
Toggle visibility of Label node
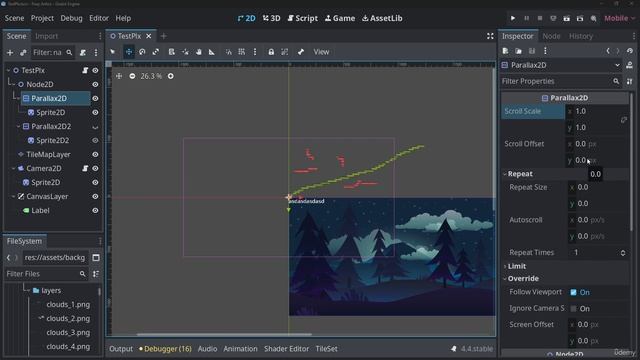pos(95,211)
